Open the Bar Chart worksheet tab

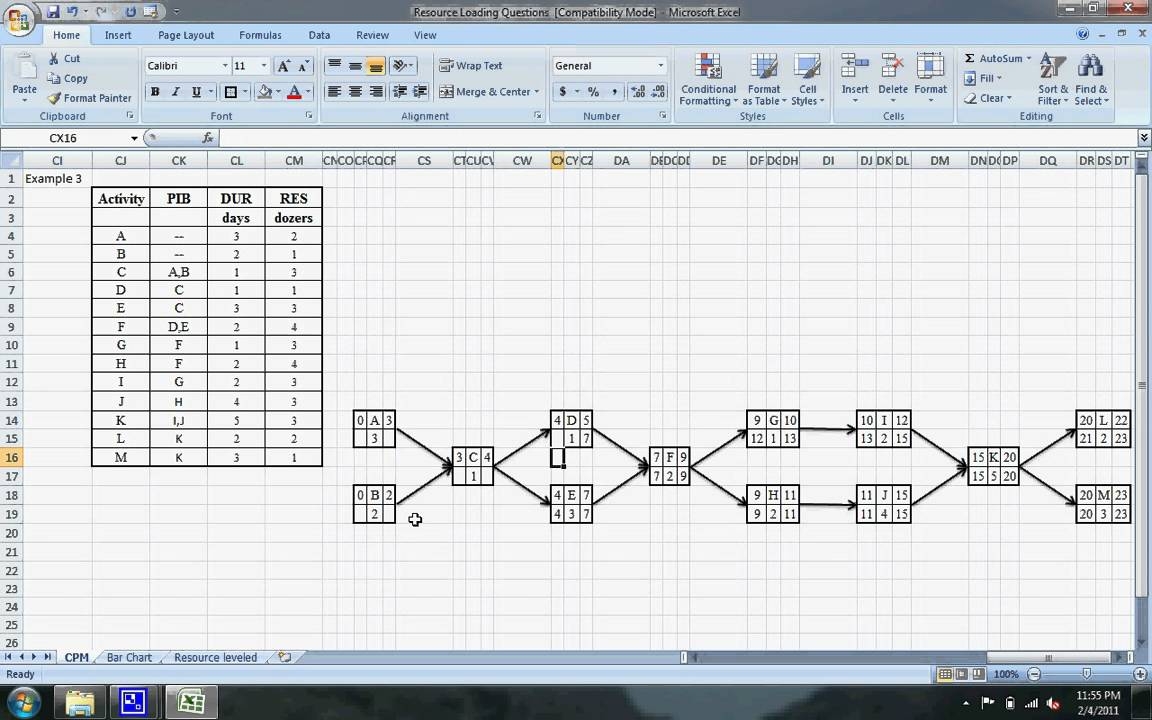129,657
